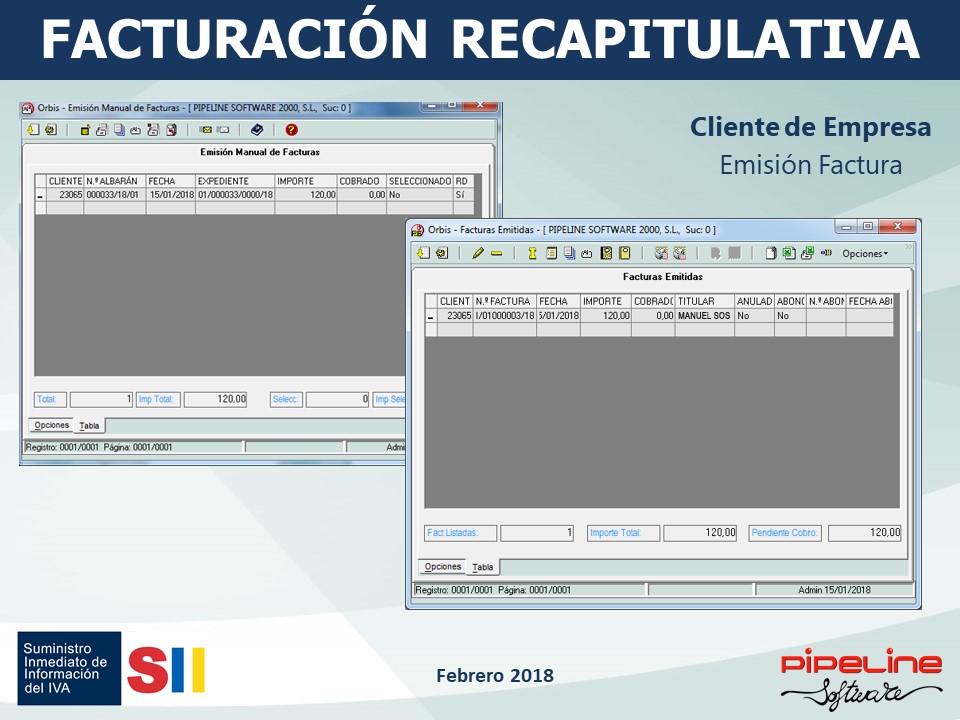The width and height of the screenshot is (960, 720).
Task: Switch to Opciones tab in Facturas Emitidas window
Action: [443, 567]
